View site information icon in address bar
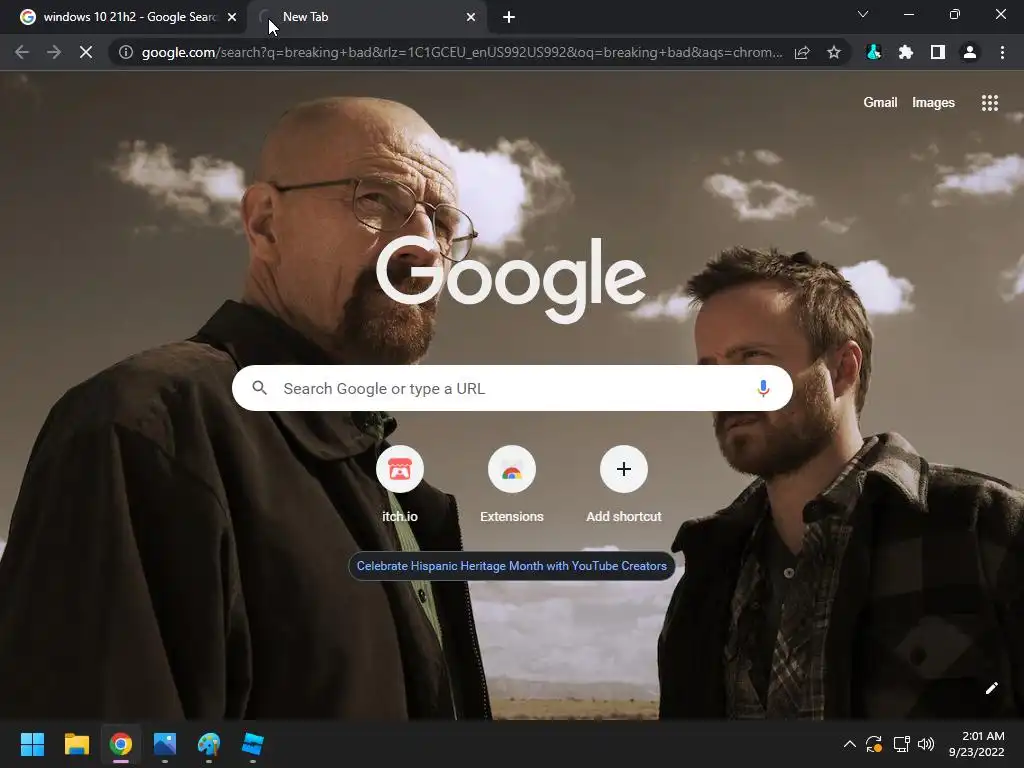1024x768 pixels. (x=125, y=52)
